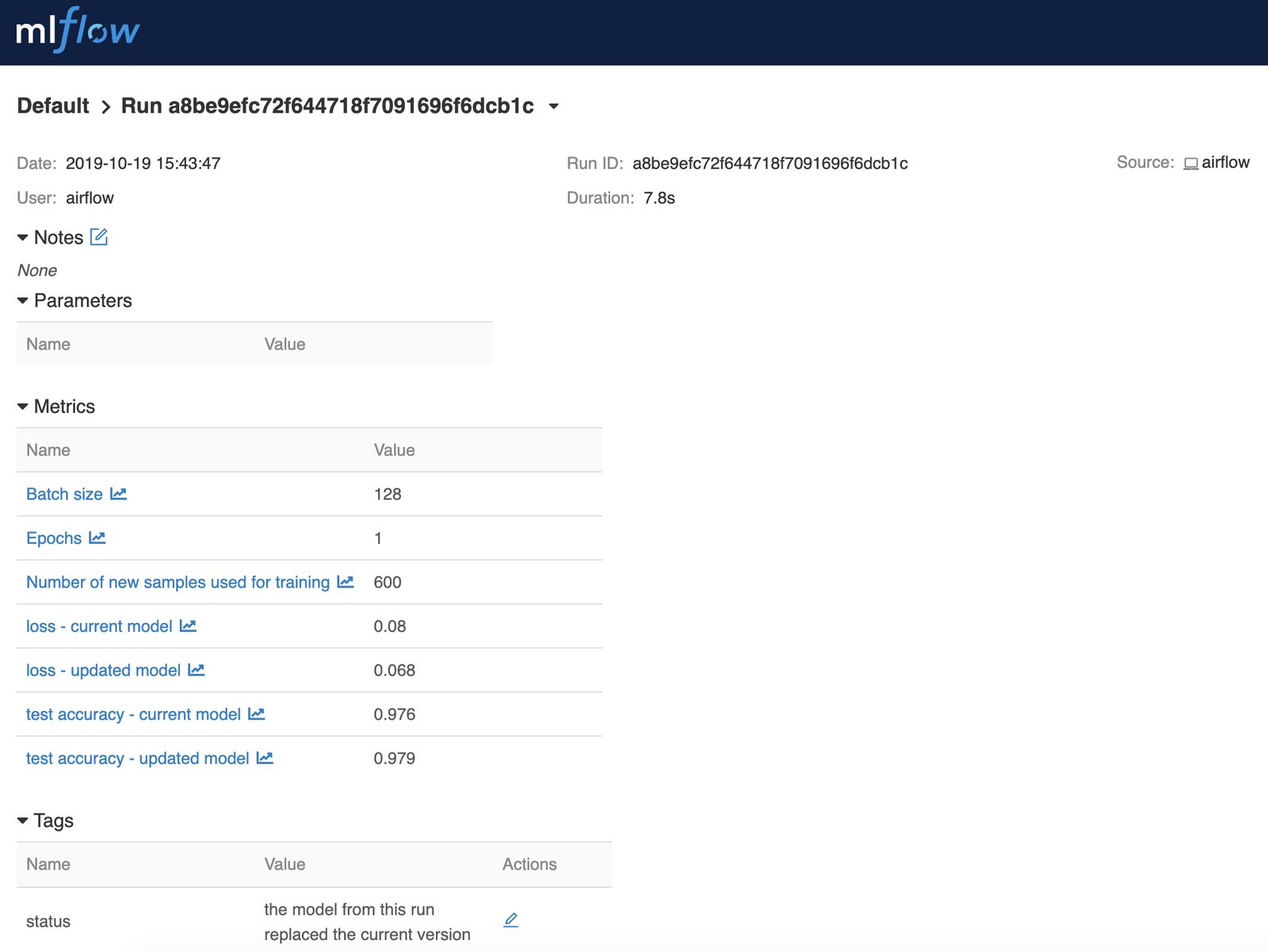This screenshot has width=1268, height=952.
Task: Click chart icon for test accuracy - current model
Action: [x=257, y=714]
